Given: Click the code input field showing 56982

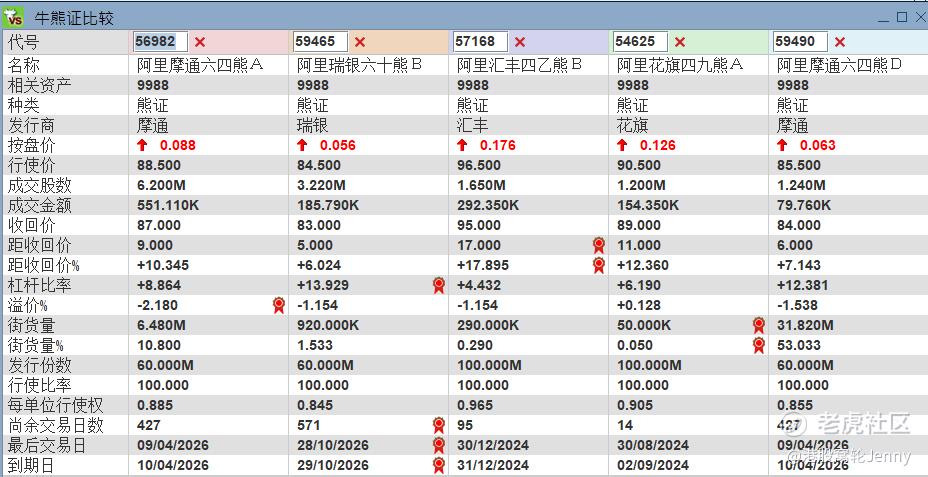Looking at the screenshot, I should [x=160, y=41].
